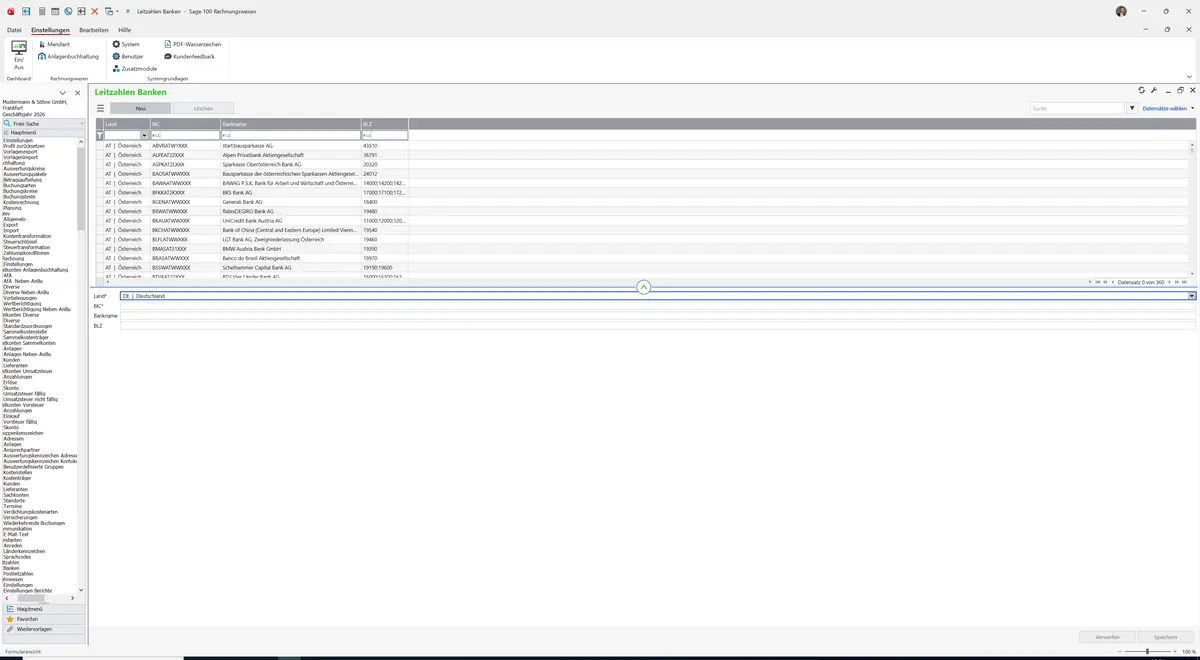Open the Land filter dropdown in the grid
Screen dimensions: 1200x660
(144, 135)
